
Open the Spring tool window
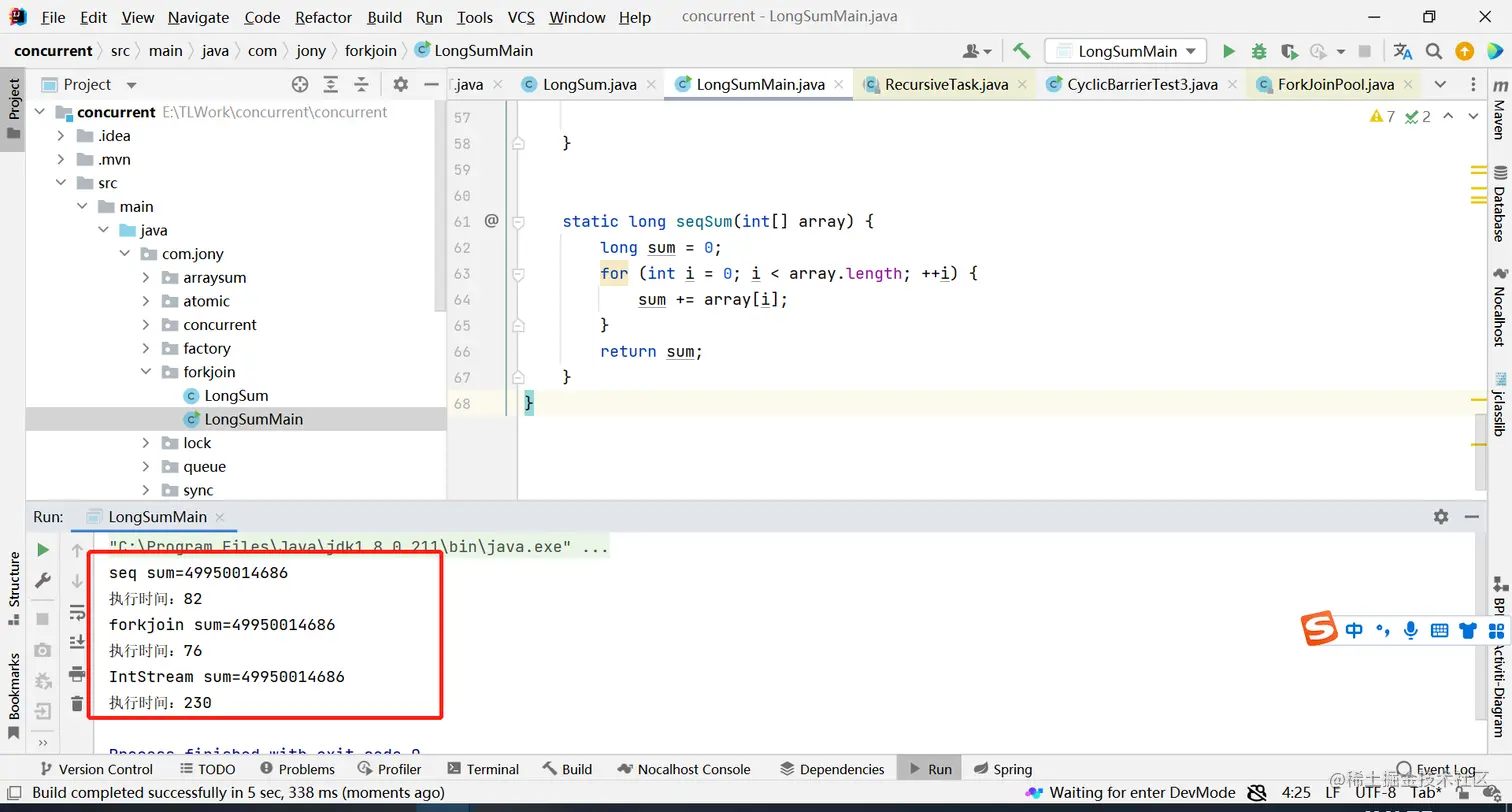(1001, 769)
